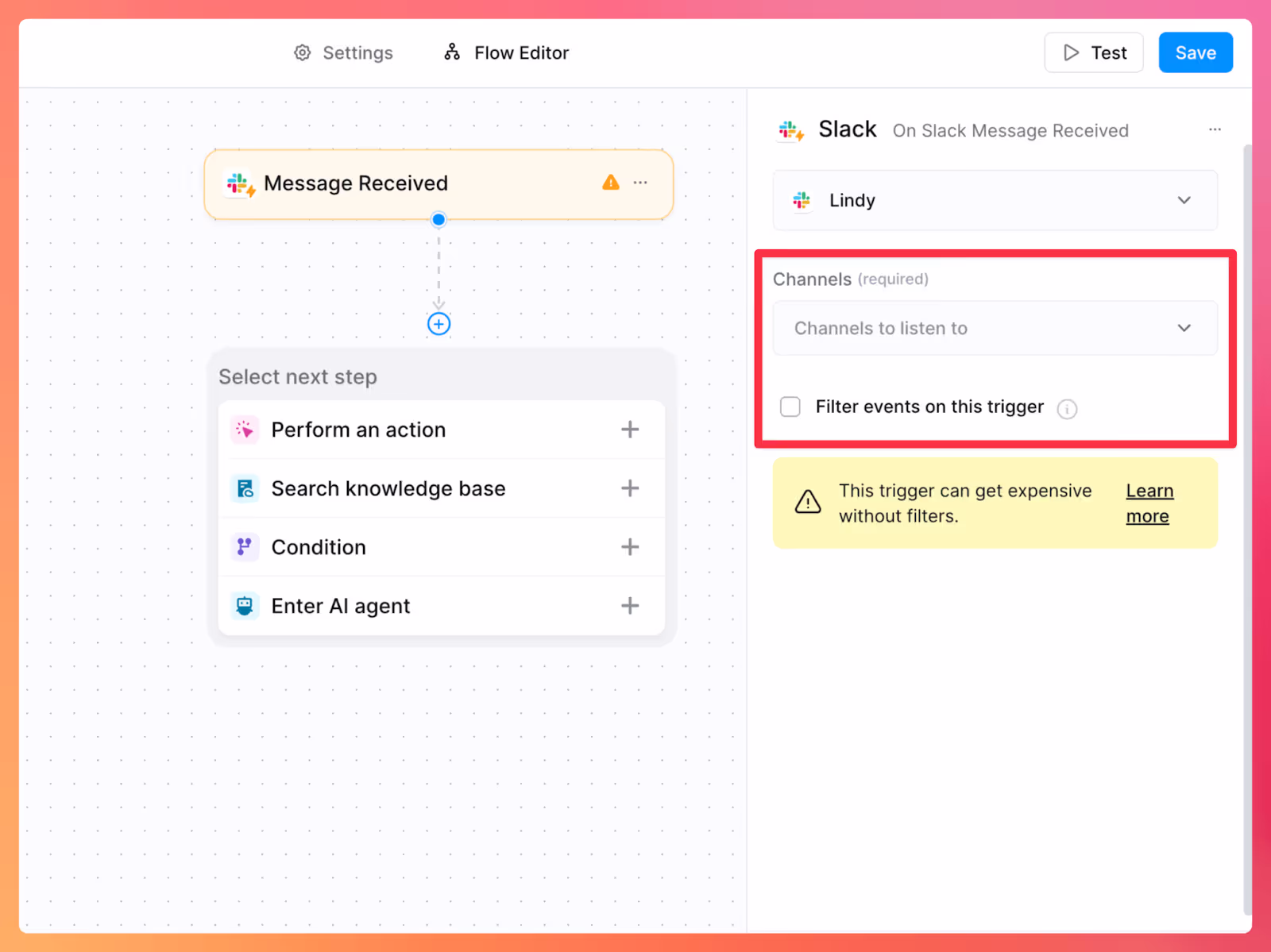Click 'This trigger can get expensive' text
The width and height of the screenshot is (1271, 952).
point(965,491)
